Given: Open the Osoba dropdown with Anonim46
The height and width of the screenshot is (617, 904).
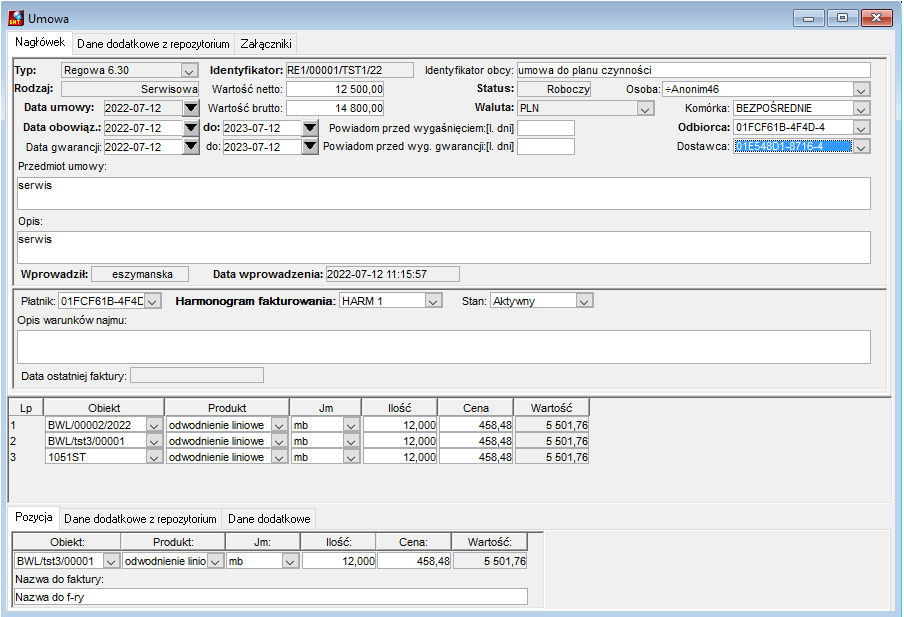Looking at the screenshot, I should click(861, 90).
